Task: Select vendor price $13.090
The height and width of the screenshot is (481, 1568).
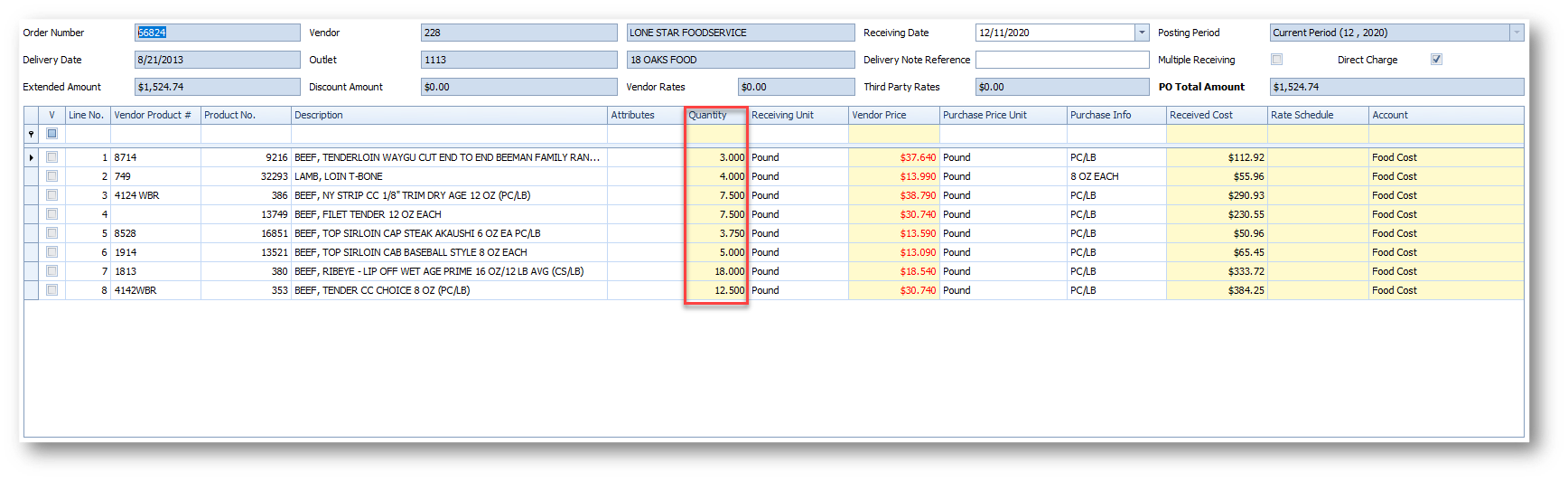Action: [x=893, y=252]
